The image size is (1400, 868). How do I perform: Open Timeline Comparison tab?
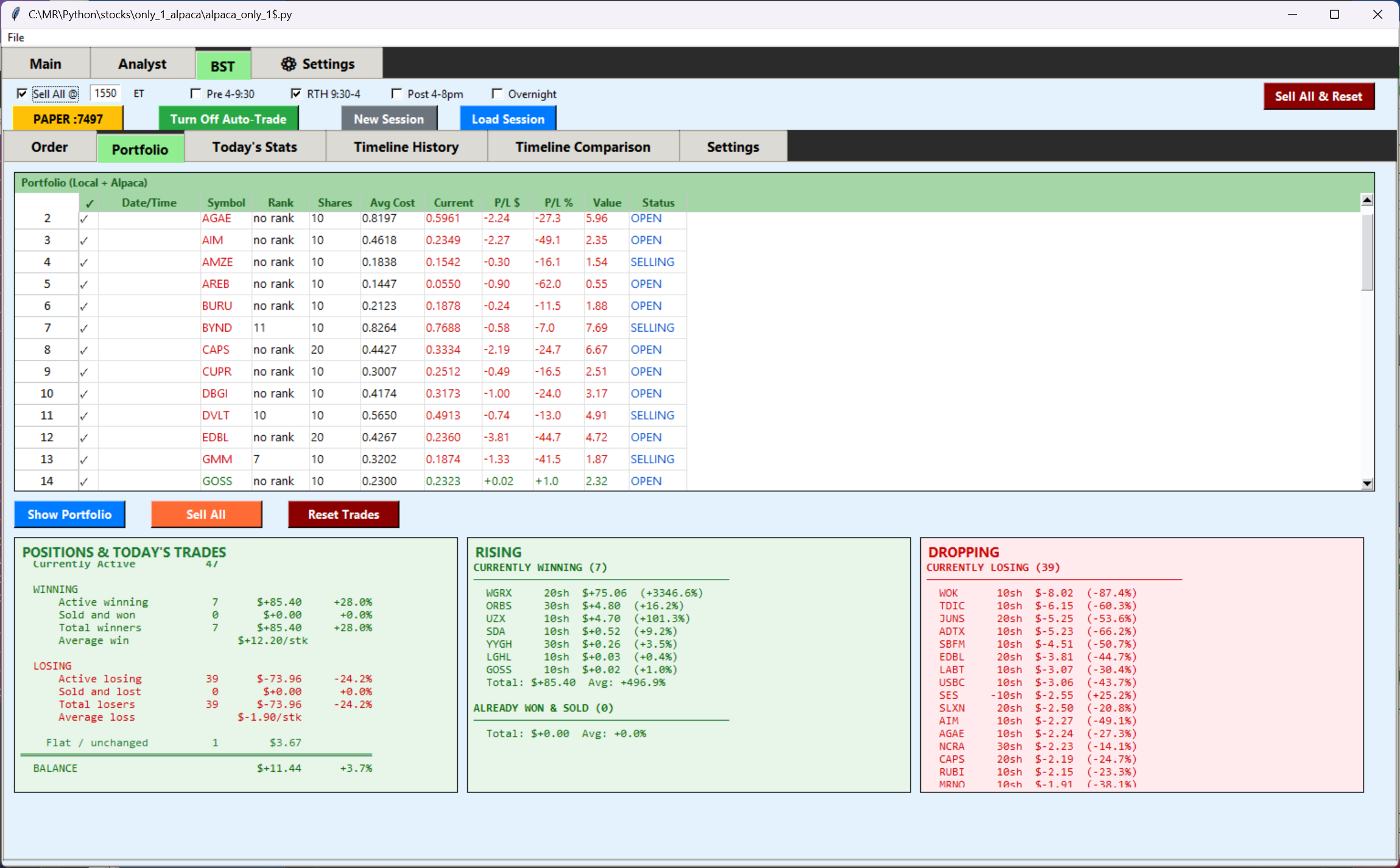pos(583,147)
